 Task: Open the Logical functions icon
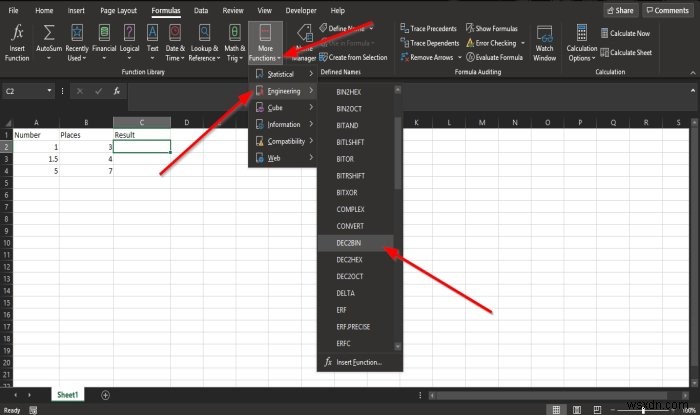click(x=129, y=32)
